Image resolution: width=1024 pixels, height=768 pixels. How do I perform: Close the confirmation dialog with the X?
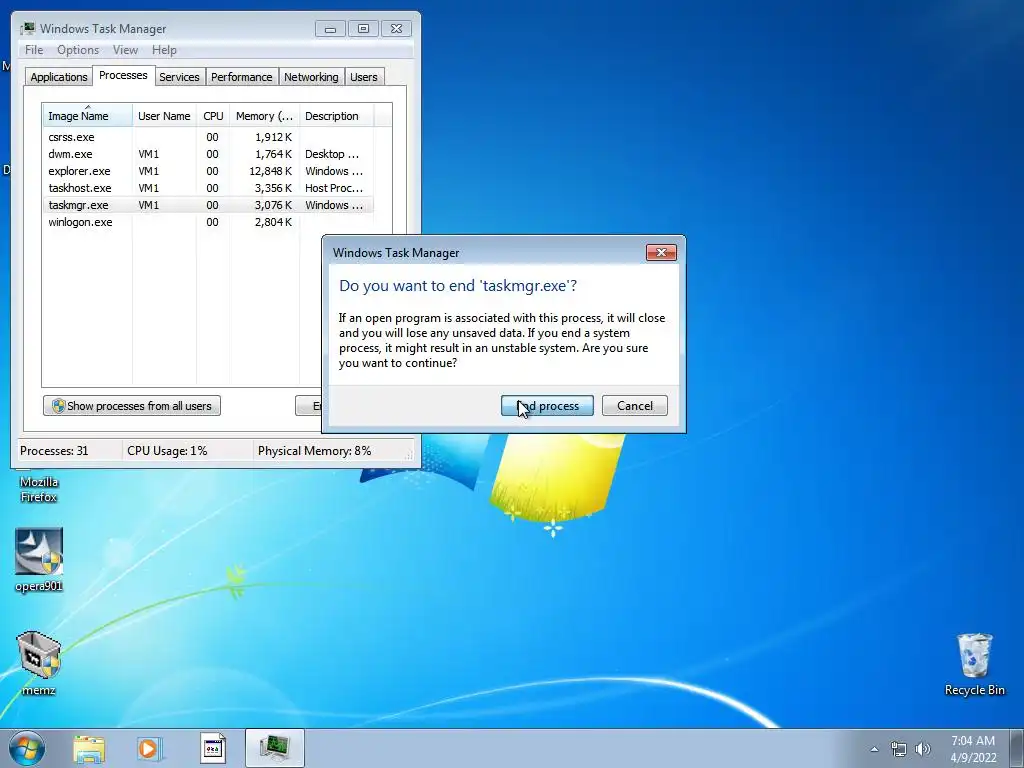(661, 253)
